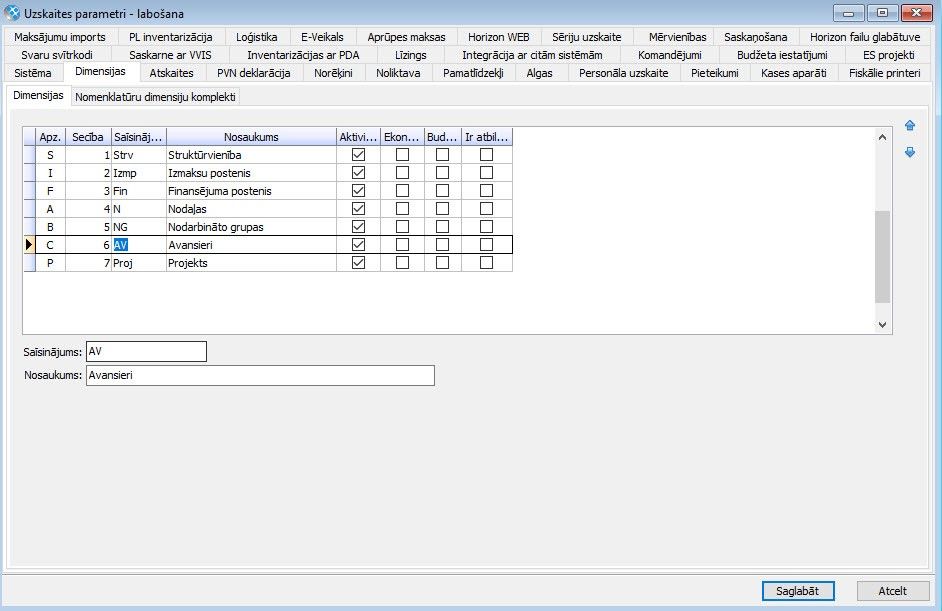The height and width of the screenshot is (611, 942).
Task: Click the vertical scrollbar thumb of table
Action: point(882,257)
